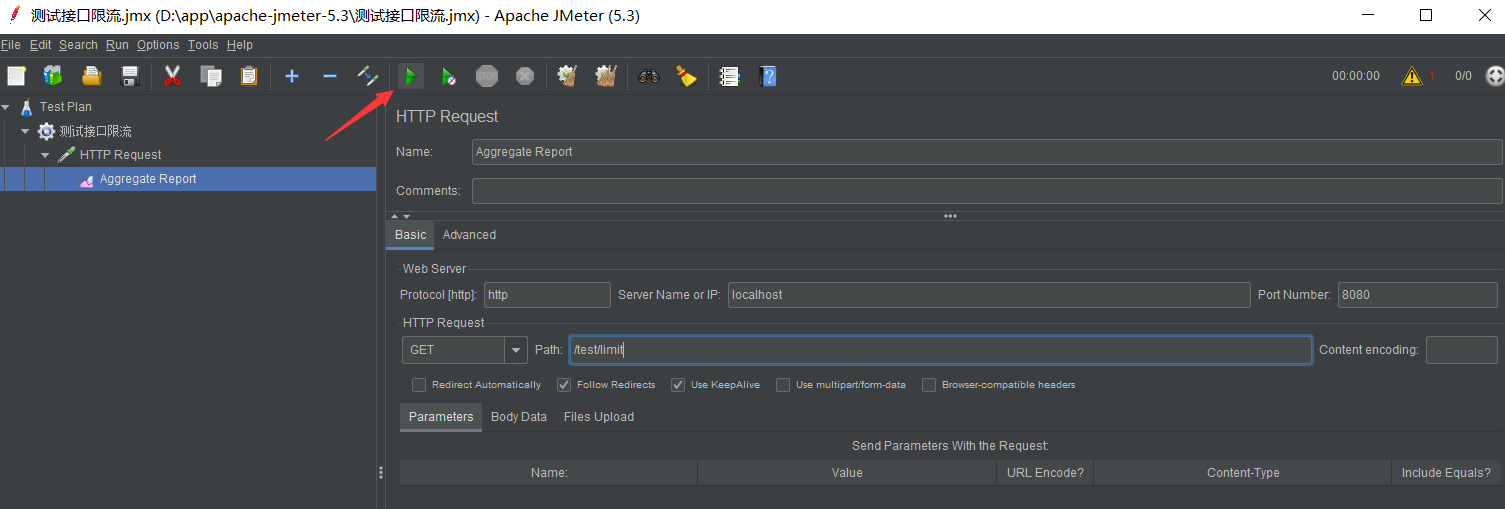This screenshot has height=509, width=1505.
Task: Collapse the 测试接口限流 thread group node
Action: 25,131
